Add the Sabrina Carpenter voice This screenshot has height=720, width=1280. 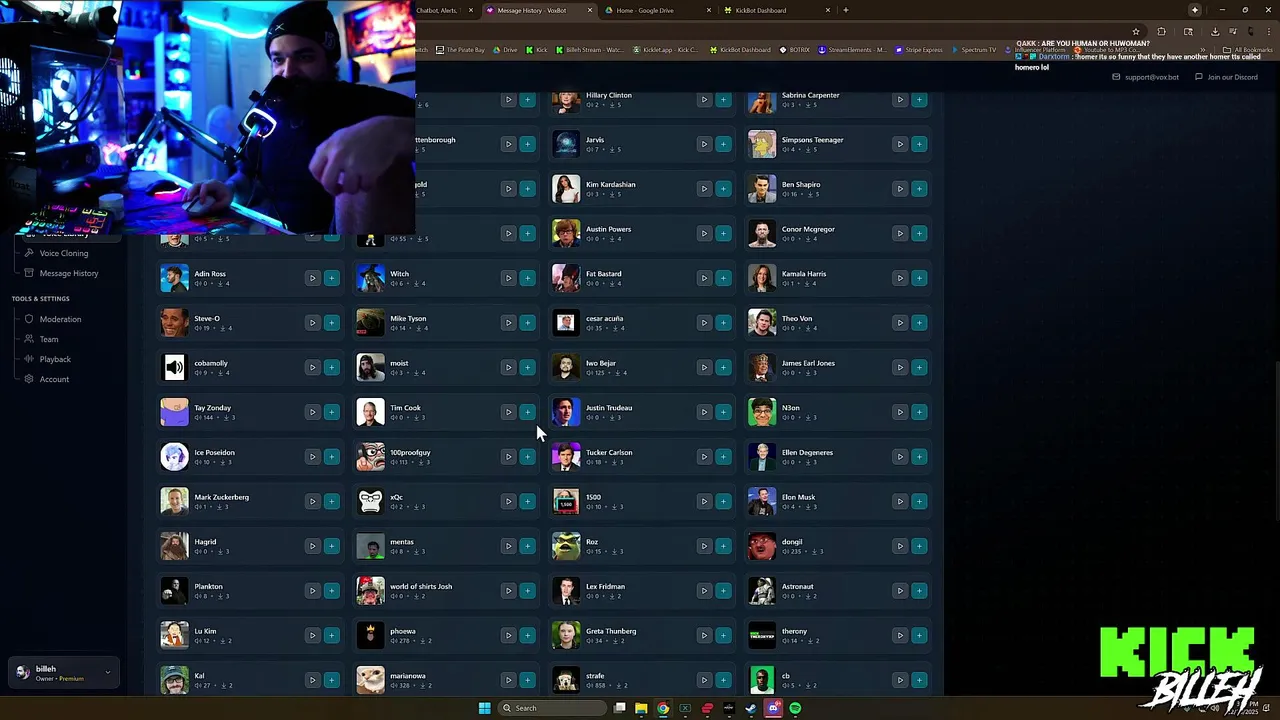click(x=919, y=100)
